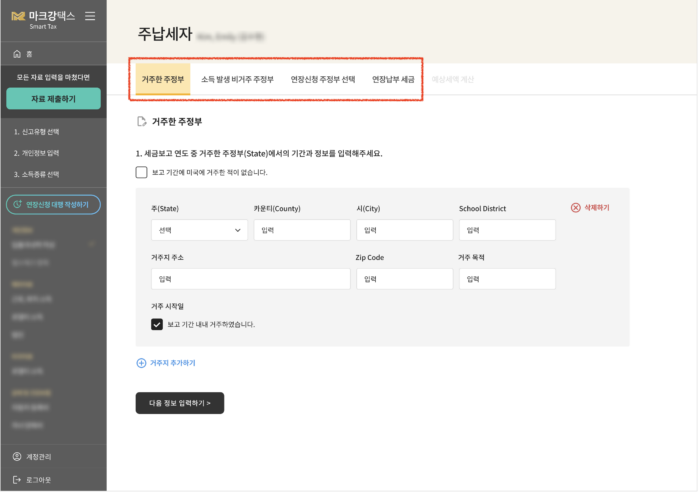Open the 연장신청 주정부 선택 tab

322,78
